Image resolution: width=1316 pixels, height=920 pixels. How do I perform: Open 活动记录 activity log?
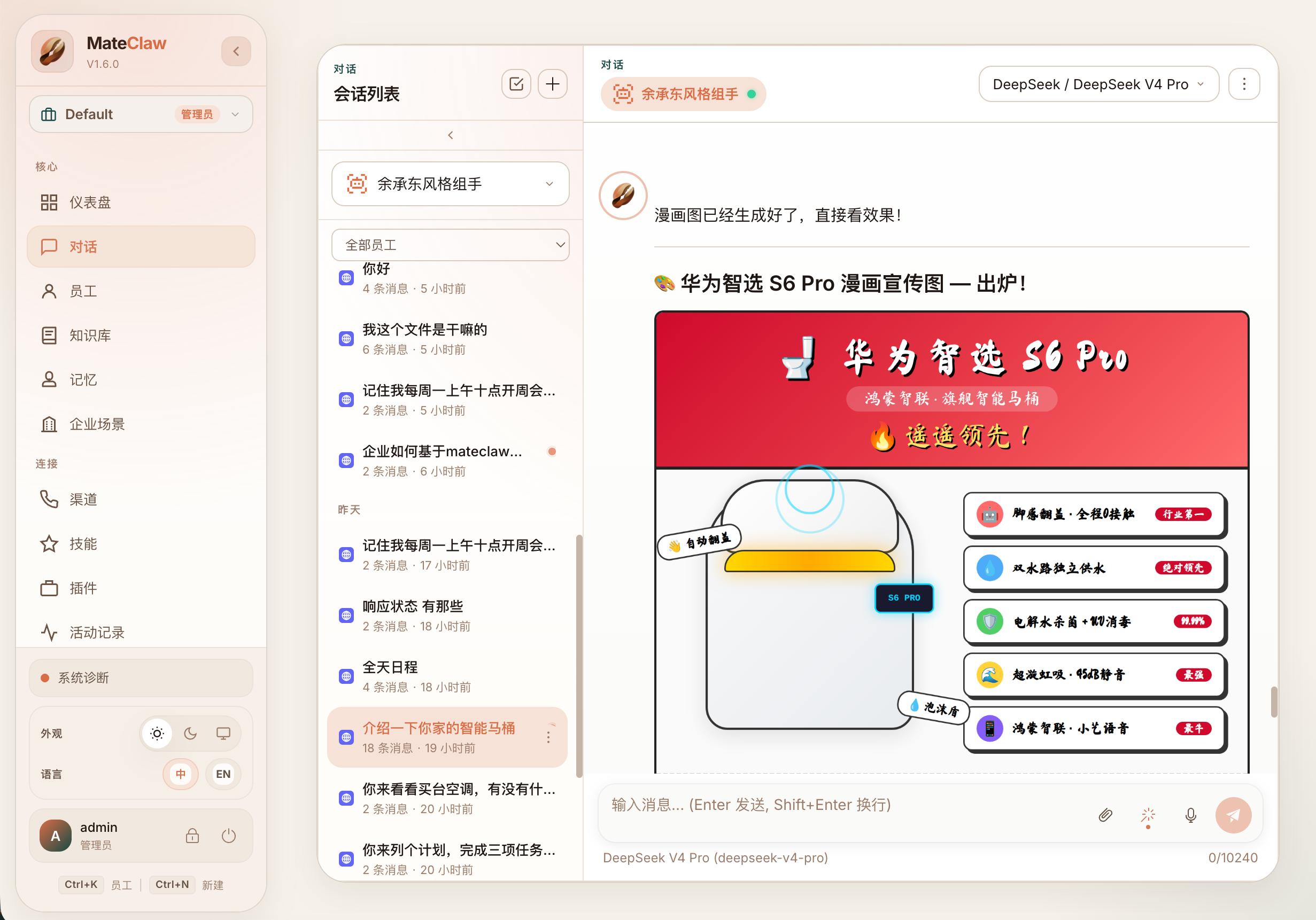(x=141, y=633)
